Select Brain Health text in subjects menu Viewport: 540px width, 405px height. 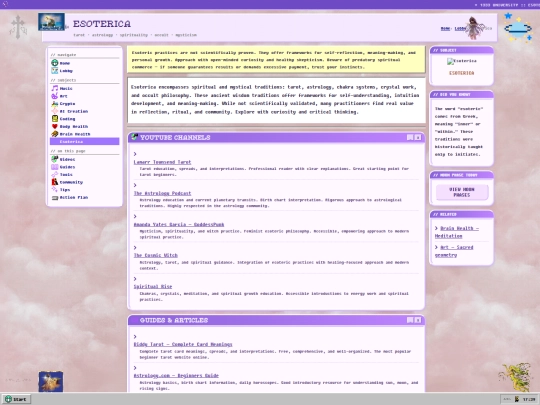click(x=75, y=134)
